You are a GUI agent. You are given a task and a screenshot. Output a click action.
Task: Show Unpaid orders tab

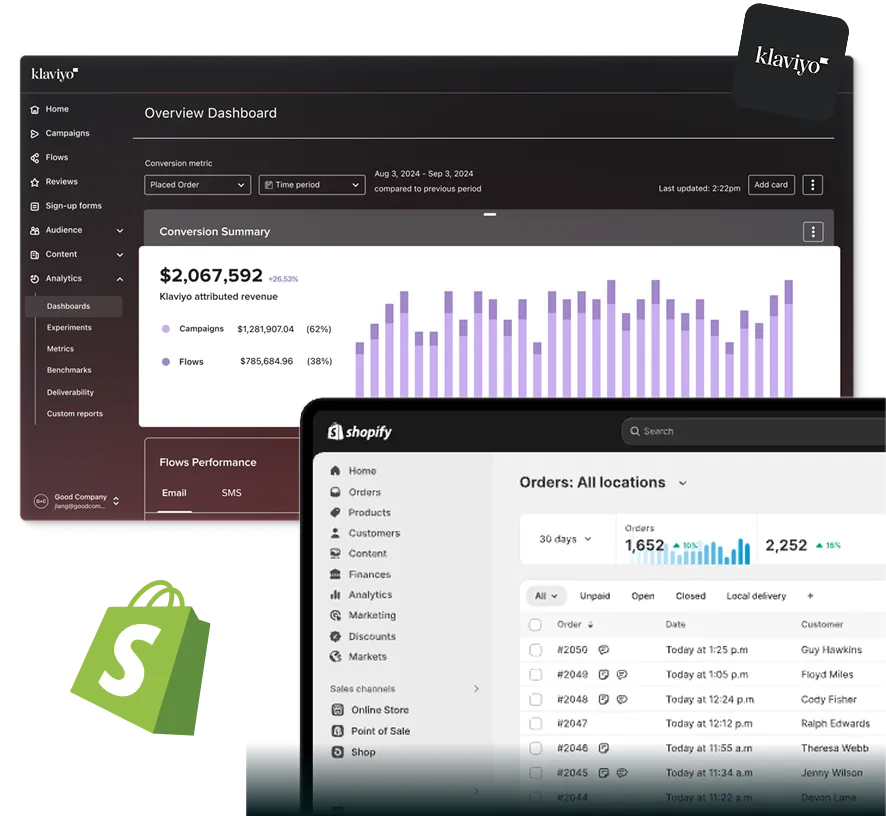click(x=595, y=596)
